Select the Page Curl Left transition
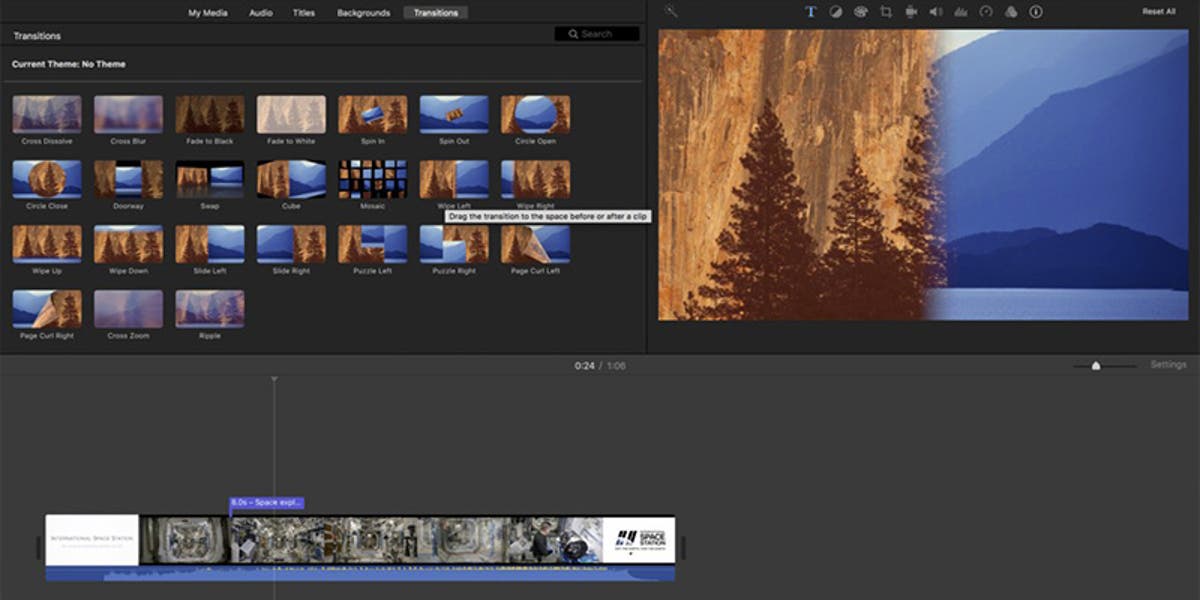This screenshot has width=1200, height=600. pos(536,250)
